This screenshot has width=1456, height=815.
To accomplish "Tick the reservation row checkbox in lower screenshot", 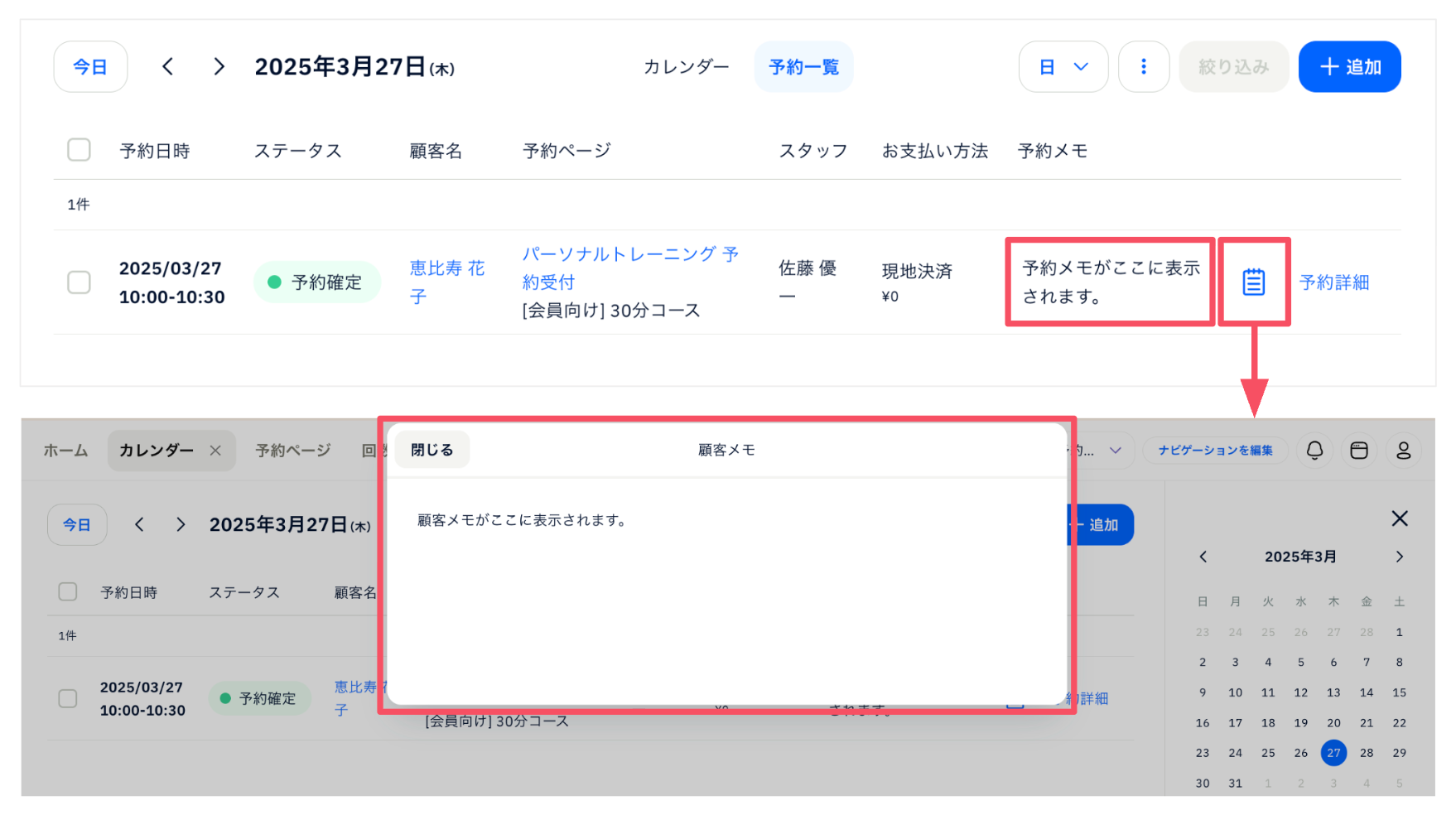I will point(68,698).
